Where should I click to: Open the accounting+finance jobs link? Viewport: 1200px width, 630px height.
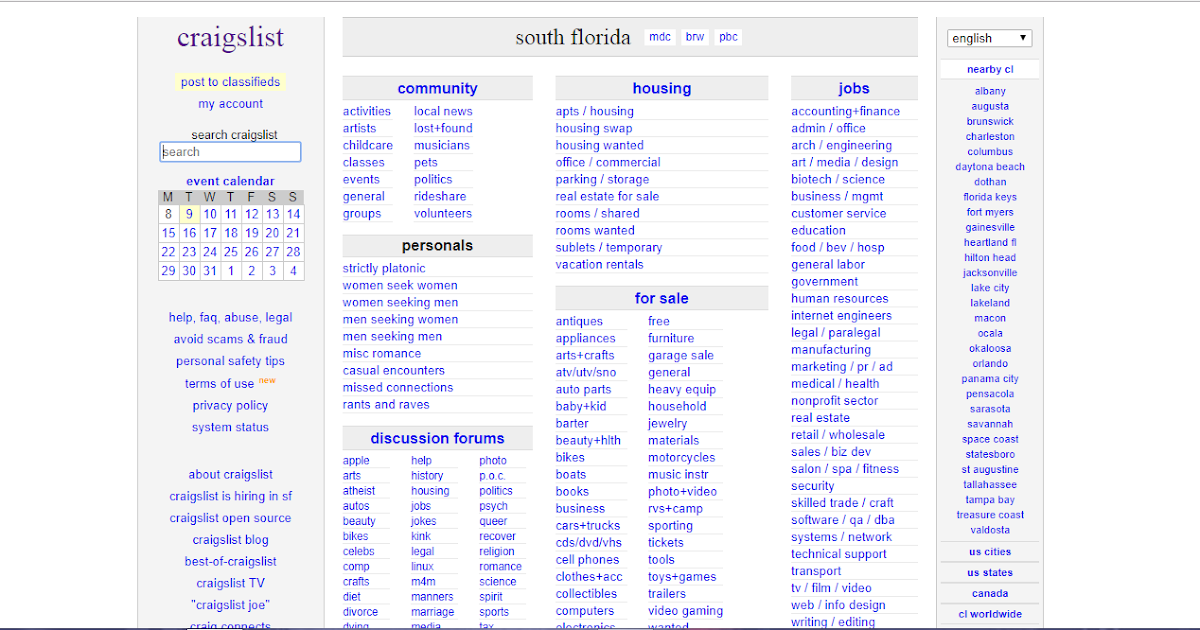click(x=845, y=112)
